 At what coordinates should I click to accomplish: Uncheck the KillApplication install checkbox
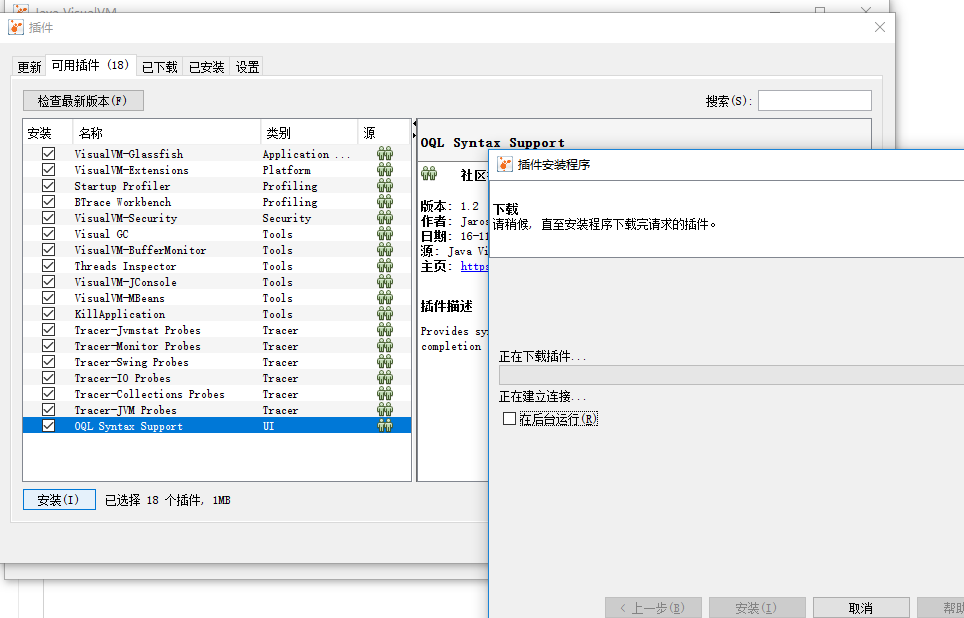pos(49,314)
